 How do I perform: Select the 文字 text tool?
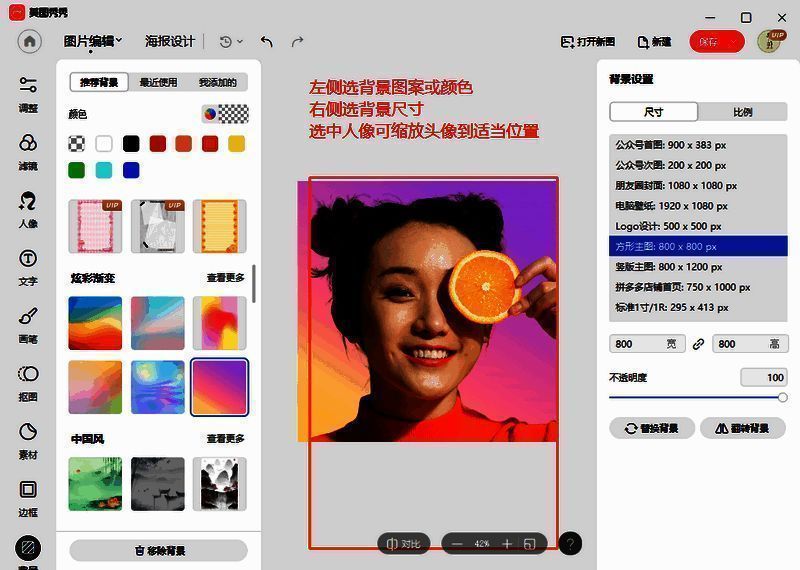point(28,267)
